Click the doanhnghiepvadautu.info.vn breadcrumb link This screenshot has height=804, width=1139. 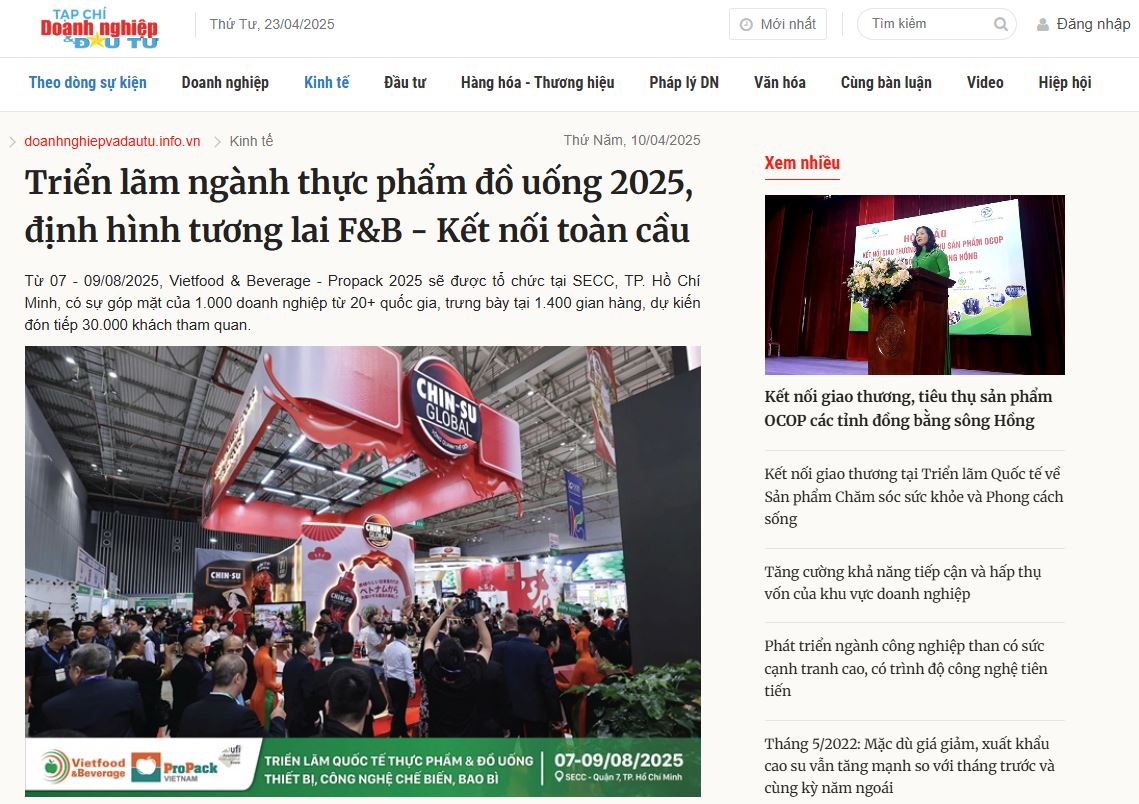pyautogui.click(x=113, y=142)
